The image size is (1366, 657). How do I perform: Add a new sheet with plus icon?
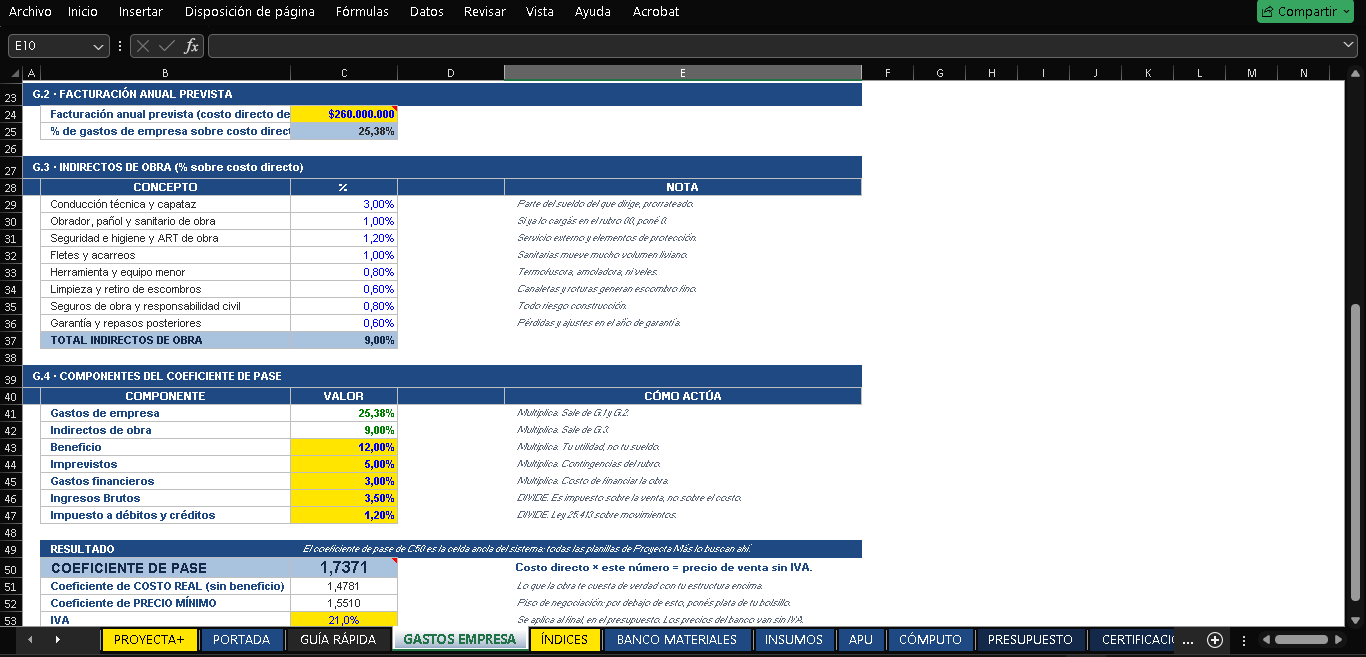[1215, 640]
